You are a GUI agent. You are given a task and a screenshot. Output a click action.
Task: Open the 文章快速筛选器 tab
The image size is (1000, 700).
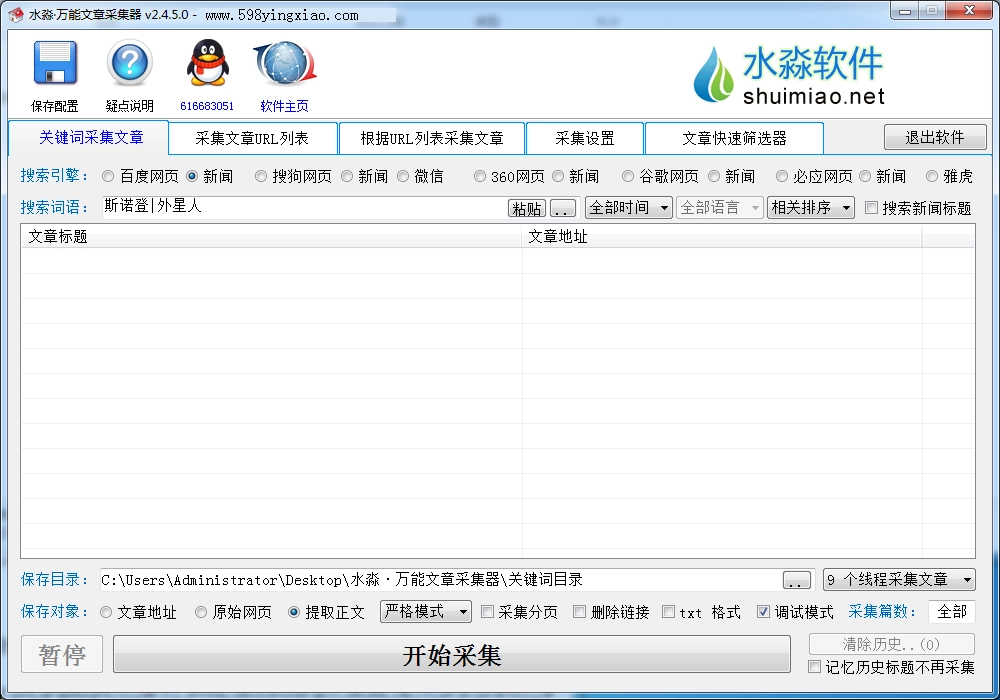[x=734, y=138]
